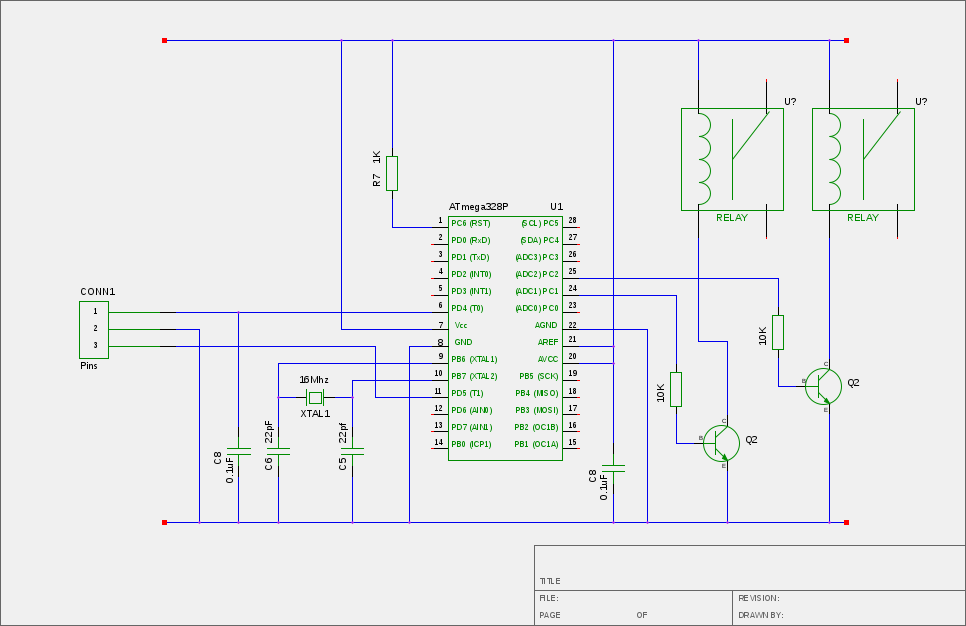Click the PB5 (SCK) pin label
966x626 pixels.
(x=538, y=376)
